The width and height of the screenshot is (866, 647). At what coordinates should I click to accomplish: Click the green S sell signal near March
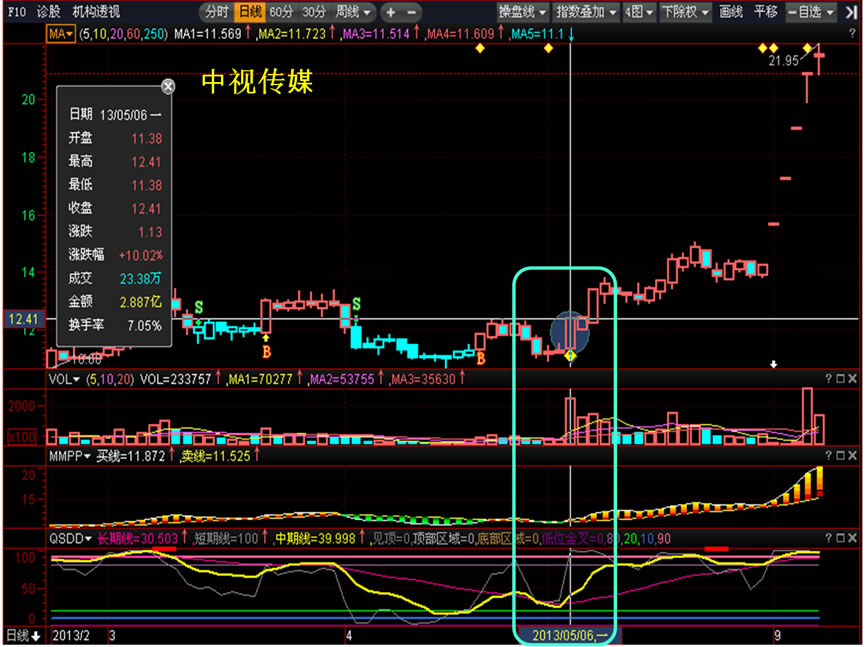tap(199, 307)
